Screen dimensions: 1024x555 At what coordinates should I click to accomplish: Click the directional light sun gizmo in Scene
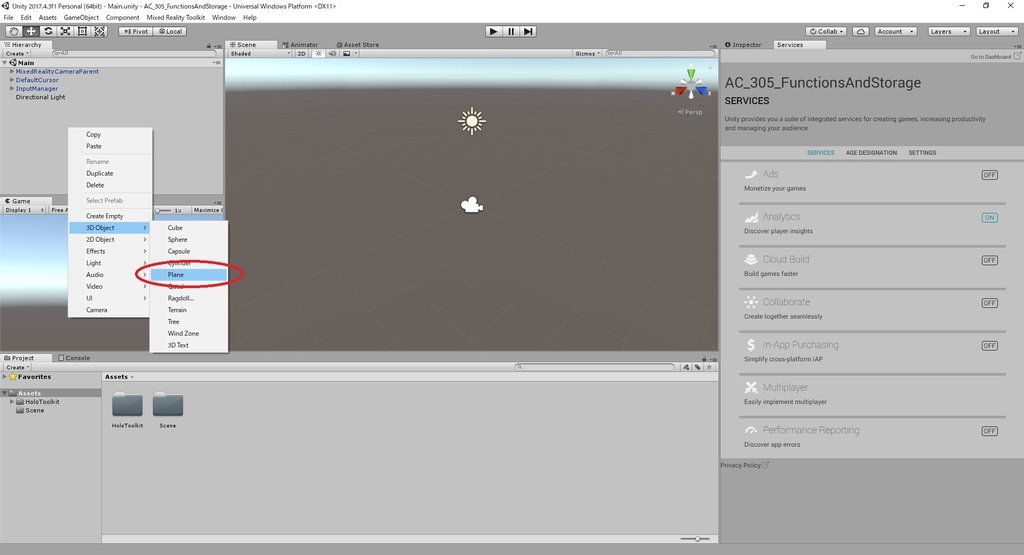[472, 121]
